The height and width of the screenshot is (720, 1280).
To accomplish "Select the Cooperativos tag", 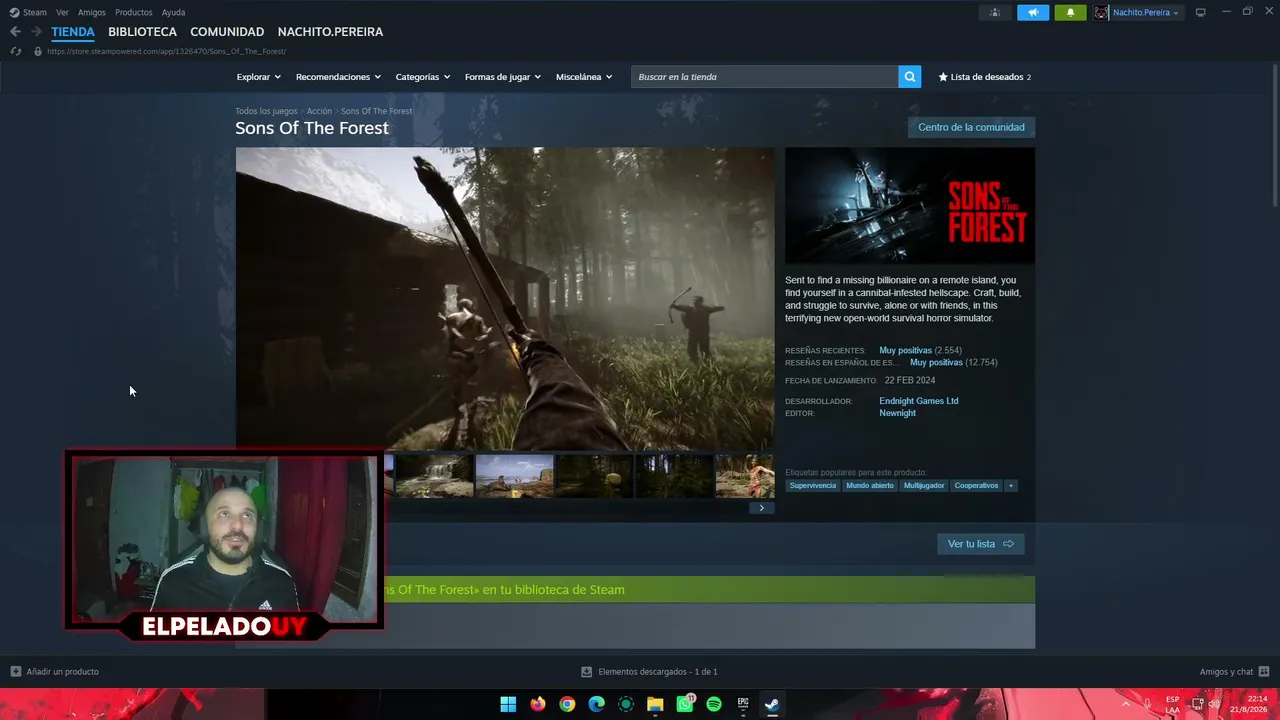I will tap(976, 486).
